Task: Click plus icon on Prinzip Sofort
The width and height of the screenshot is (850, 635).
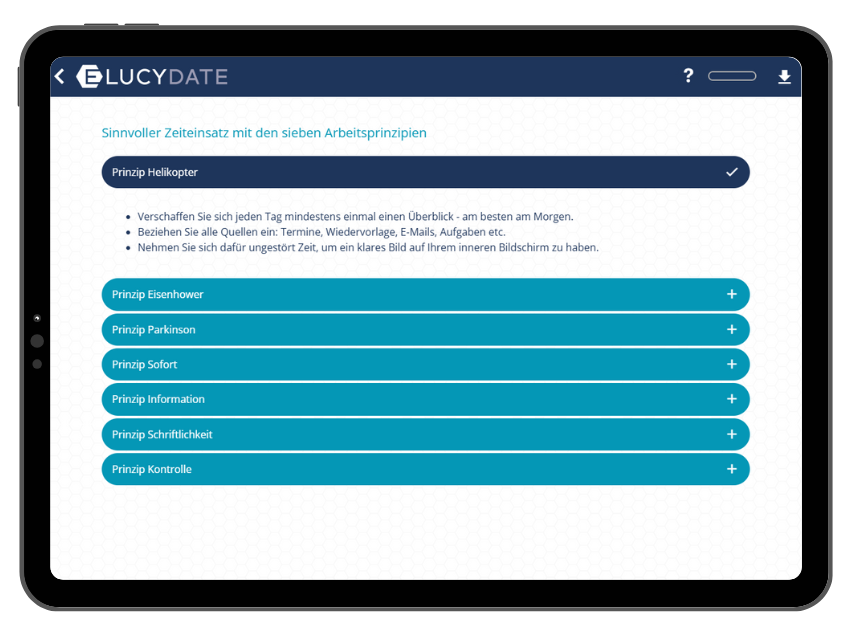Action: point(732,364)
